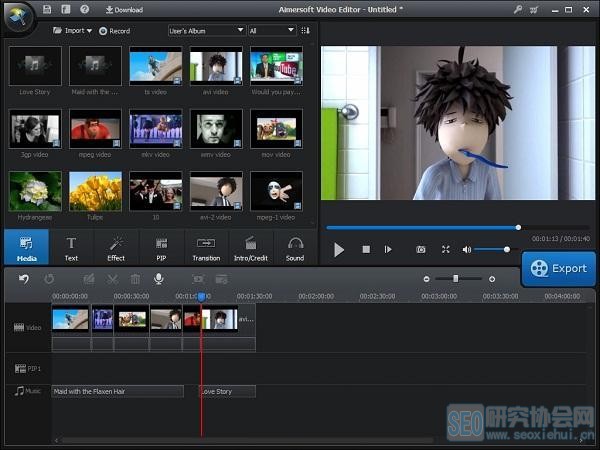600x450 pixels.
Task: Select the Love Story audio thumbnail
Action: (x=35, y=66)
